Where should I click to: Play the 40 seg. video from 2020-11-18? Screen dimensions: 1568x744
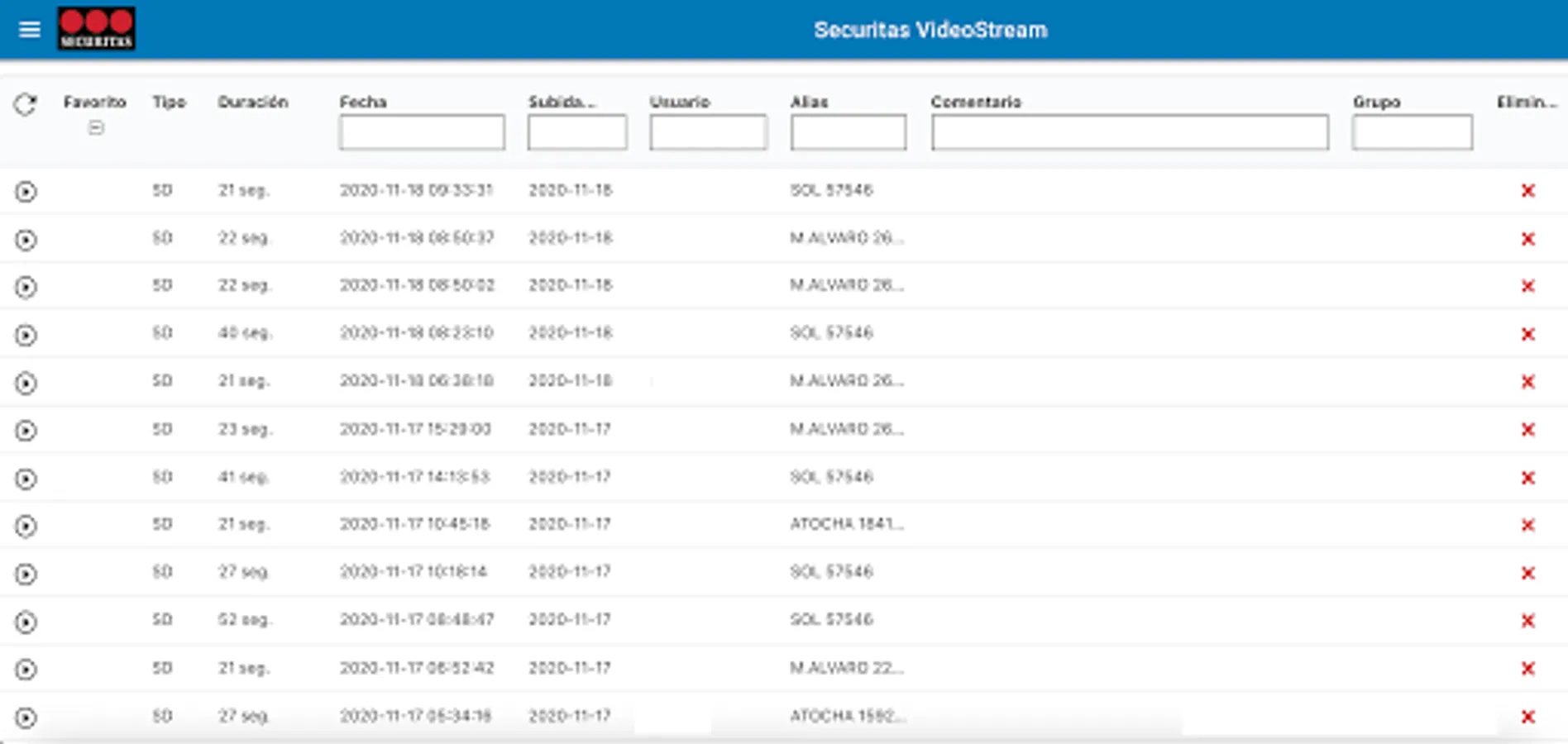tap(27, 333)
